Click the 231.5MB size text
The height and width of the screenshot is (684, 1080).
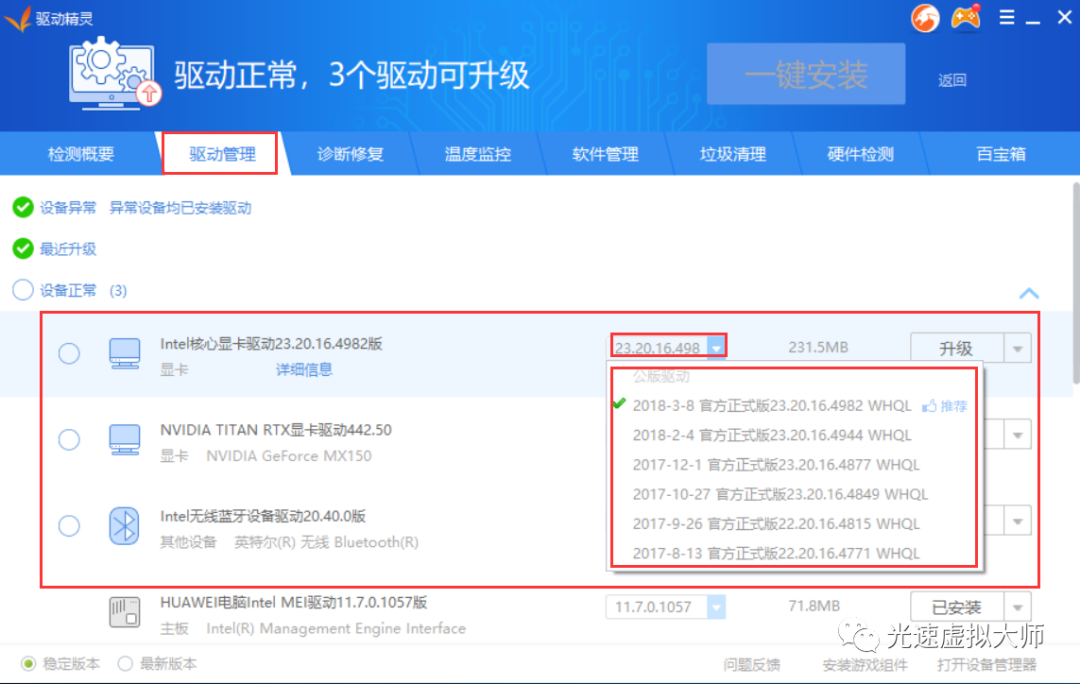coord(818,347)
